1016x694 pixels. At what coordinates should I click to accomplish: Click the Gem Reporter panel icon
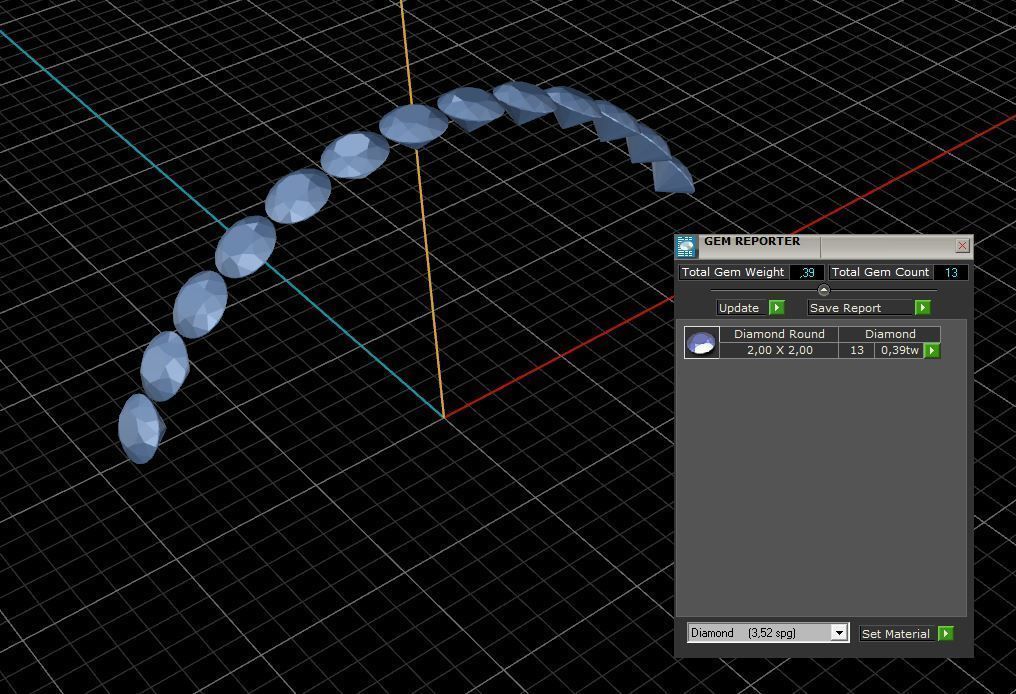pyautogui.click(x=686, y=247)
